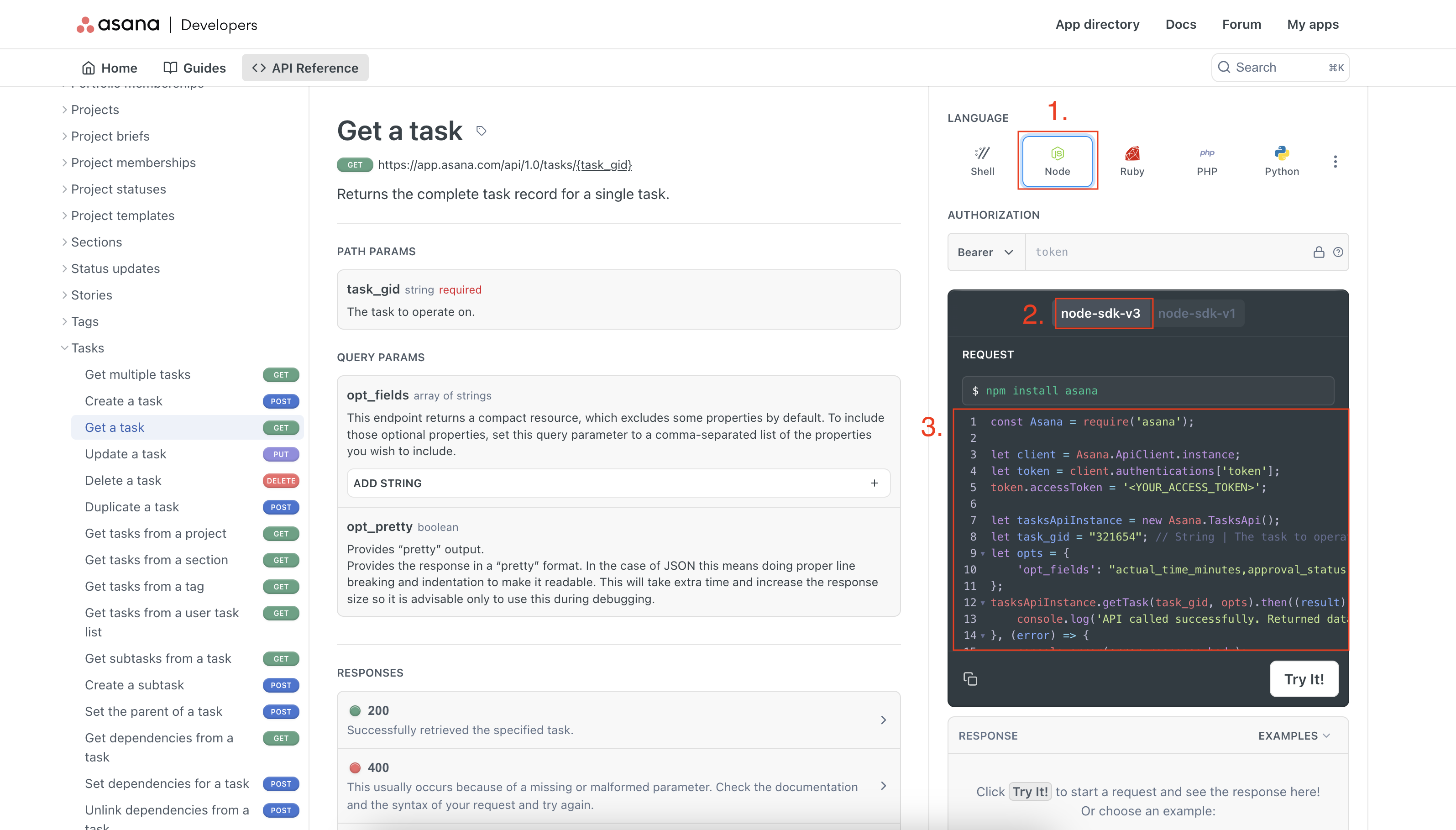Click the ADD STRING button
Screen dimensions: 1456x830
[618, 483]
